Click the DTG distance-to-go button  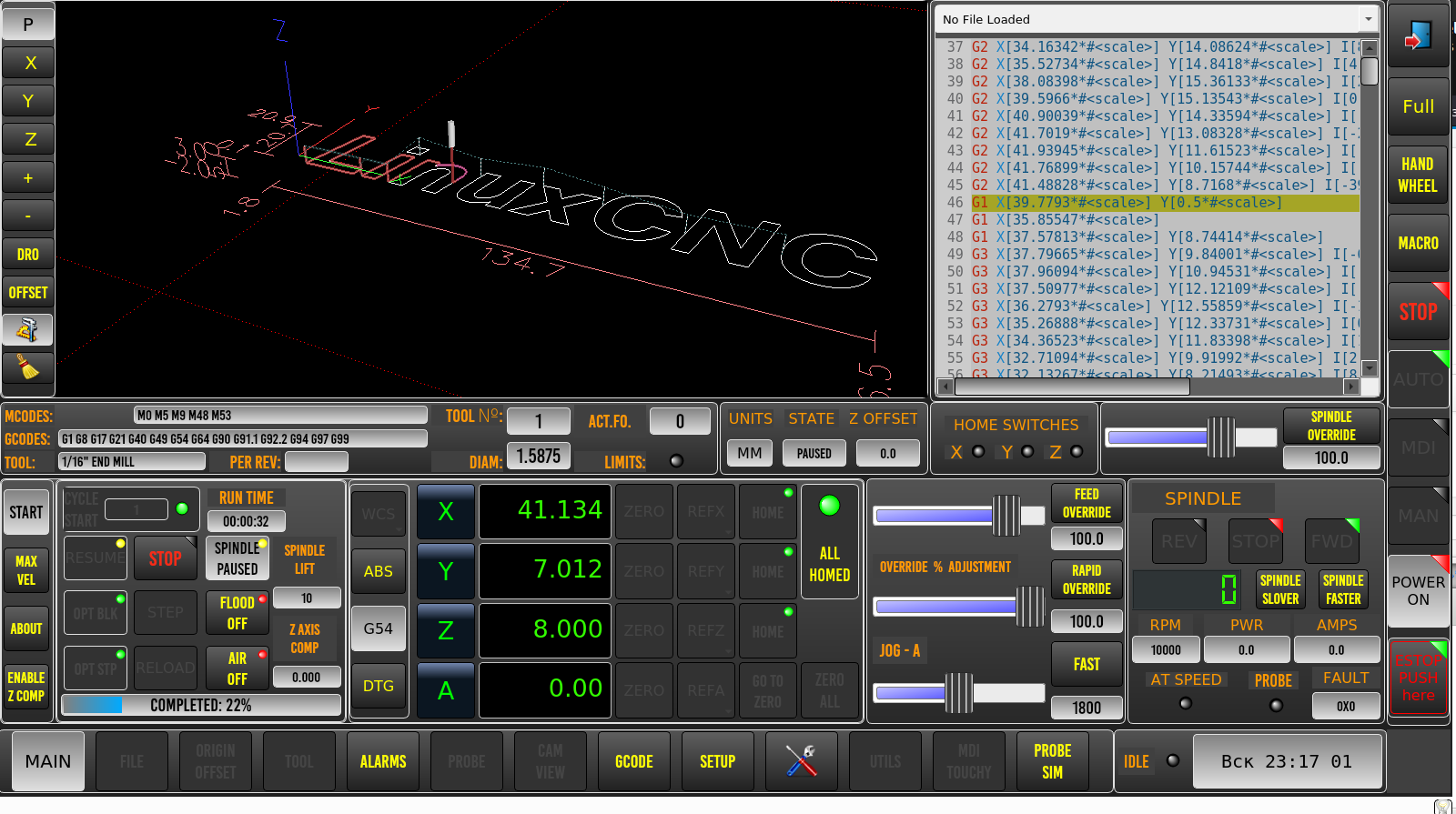(379, 686)
